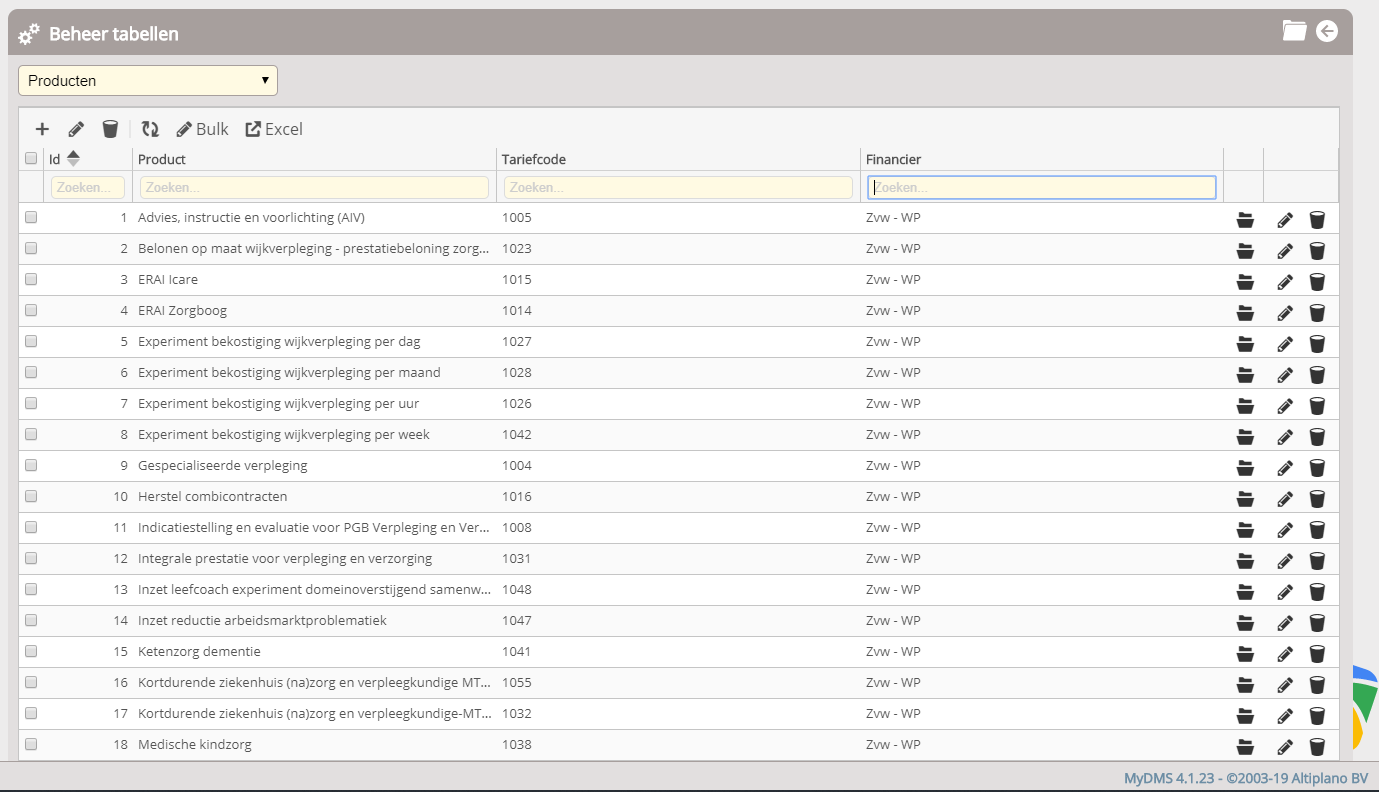
Task: Click 'ERAI Zorgboog' product cell
Action: coord(182,310)
